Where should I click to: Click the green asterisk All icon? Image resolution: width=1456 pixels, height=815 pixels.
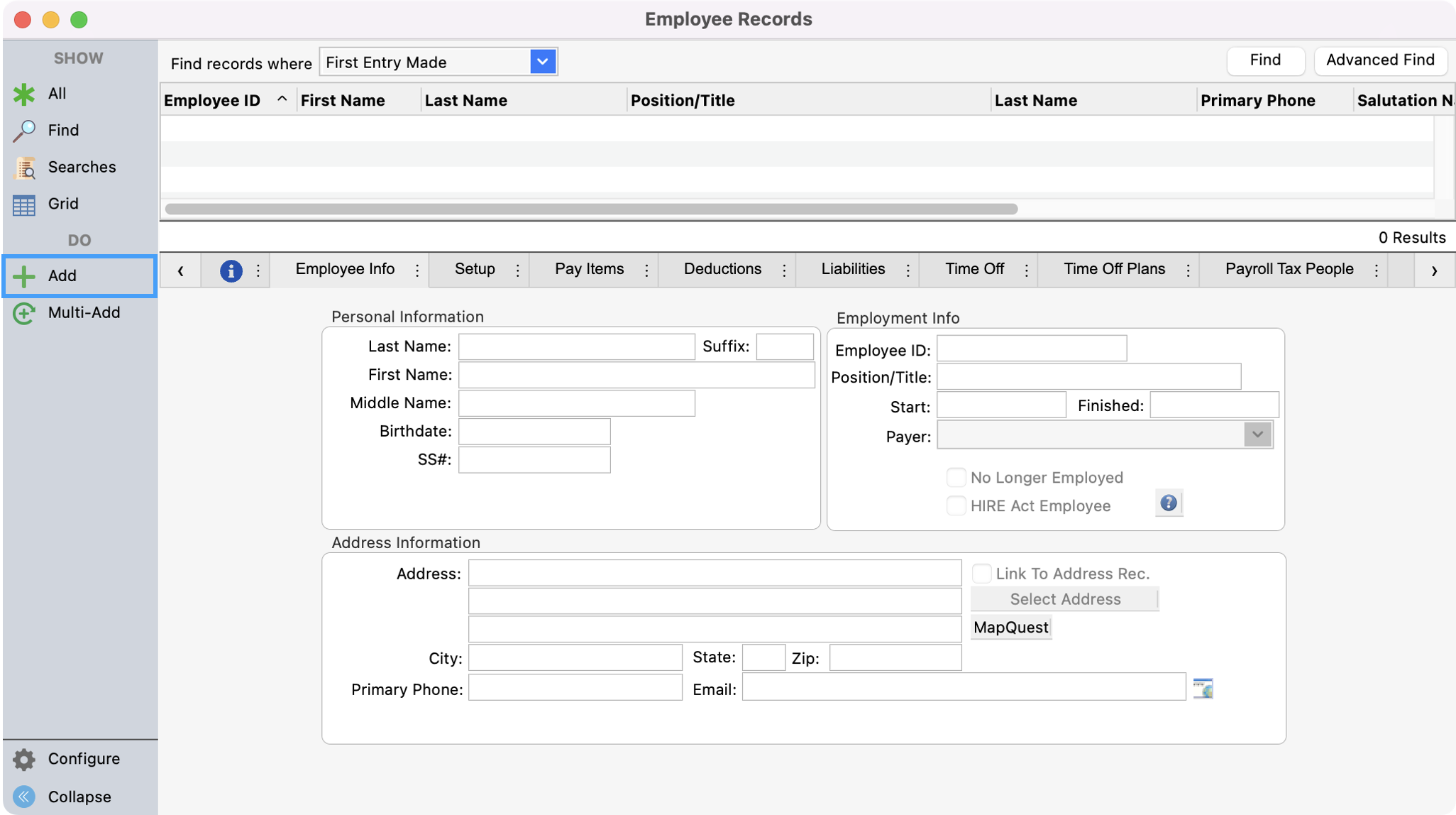24,94
